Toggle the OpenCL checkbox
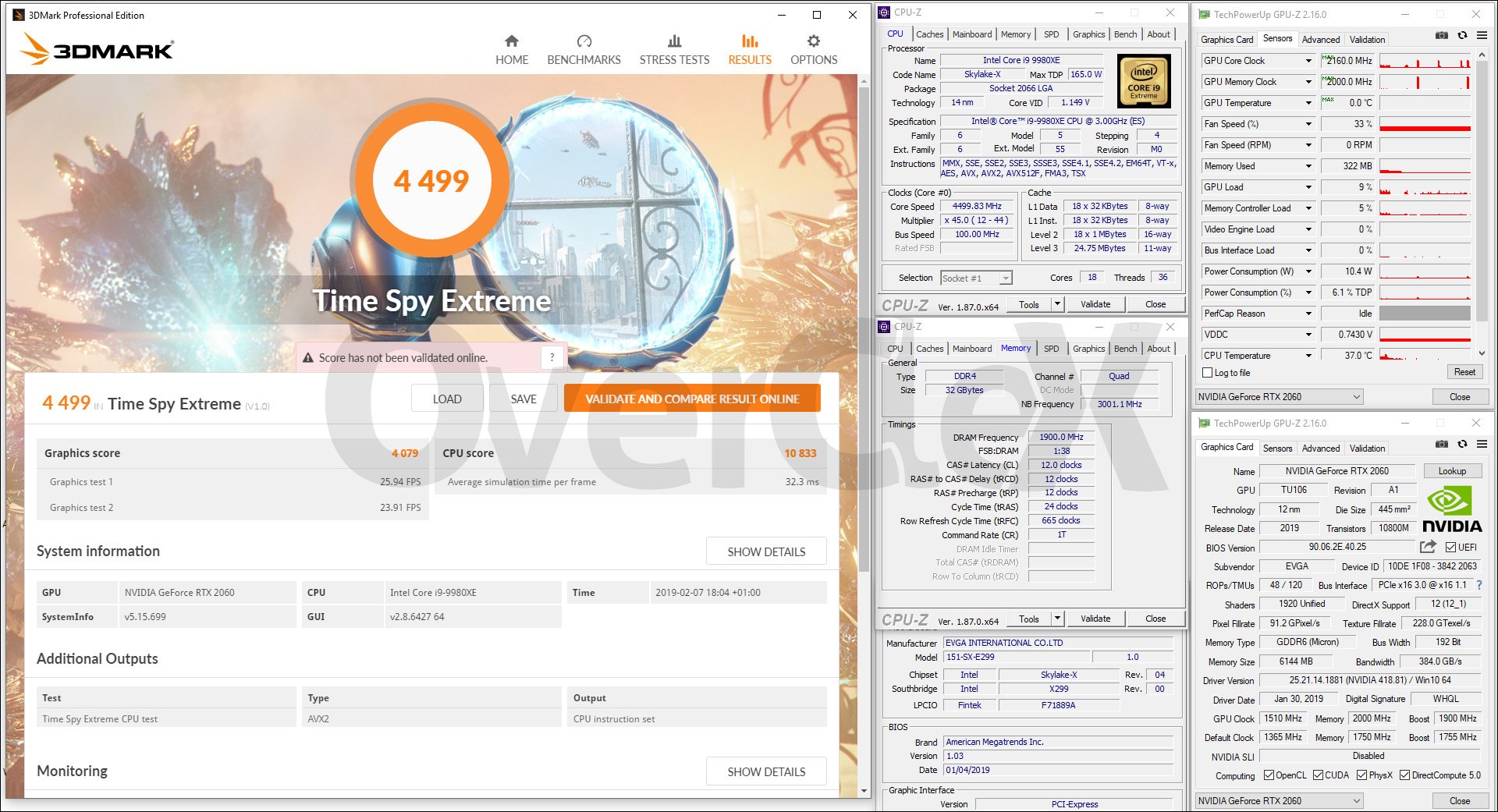 (x=1269, y=775)
